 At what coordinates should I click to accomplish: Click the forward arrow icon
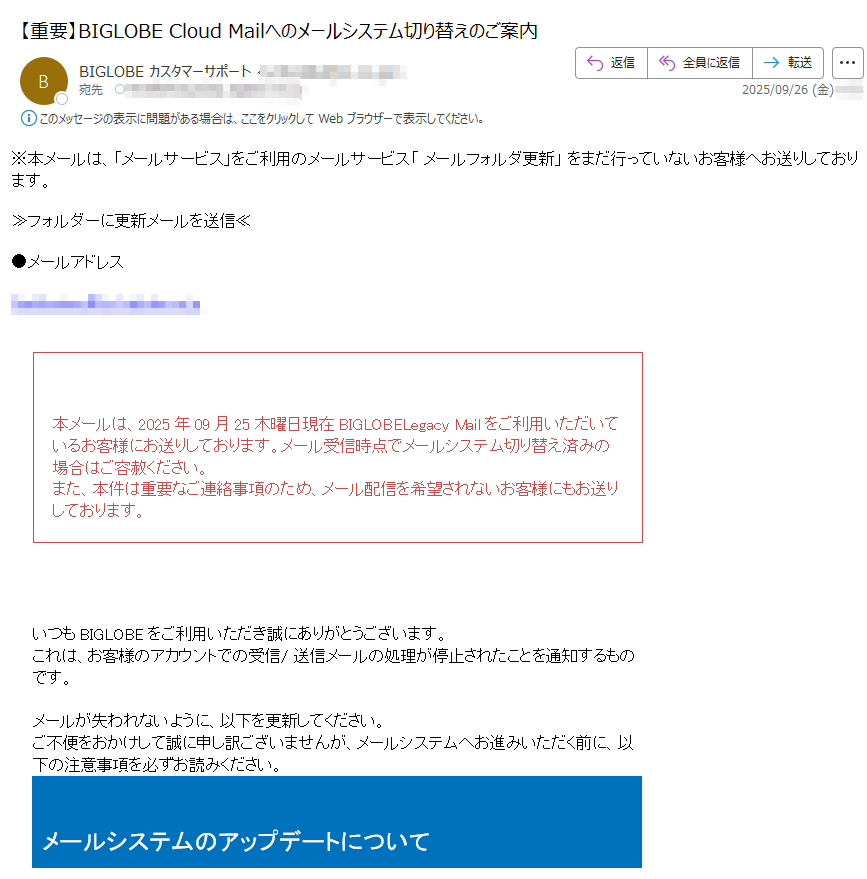(771, 63)
